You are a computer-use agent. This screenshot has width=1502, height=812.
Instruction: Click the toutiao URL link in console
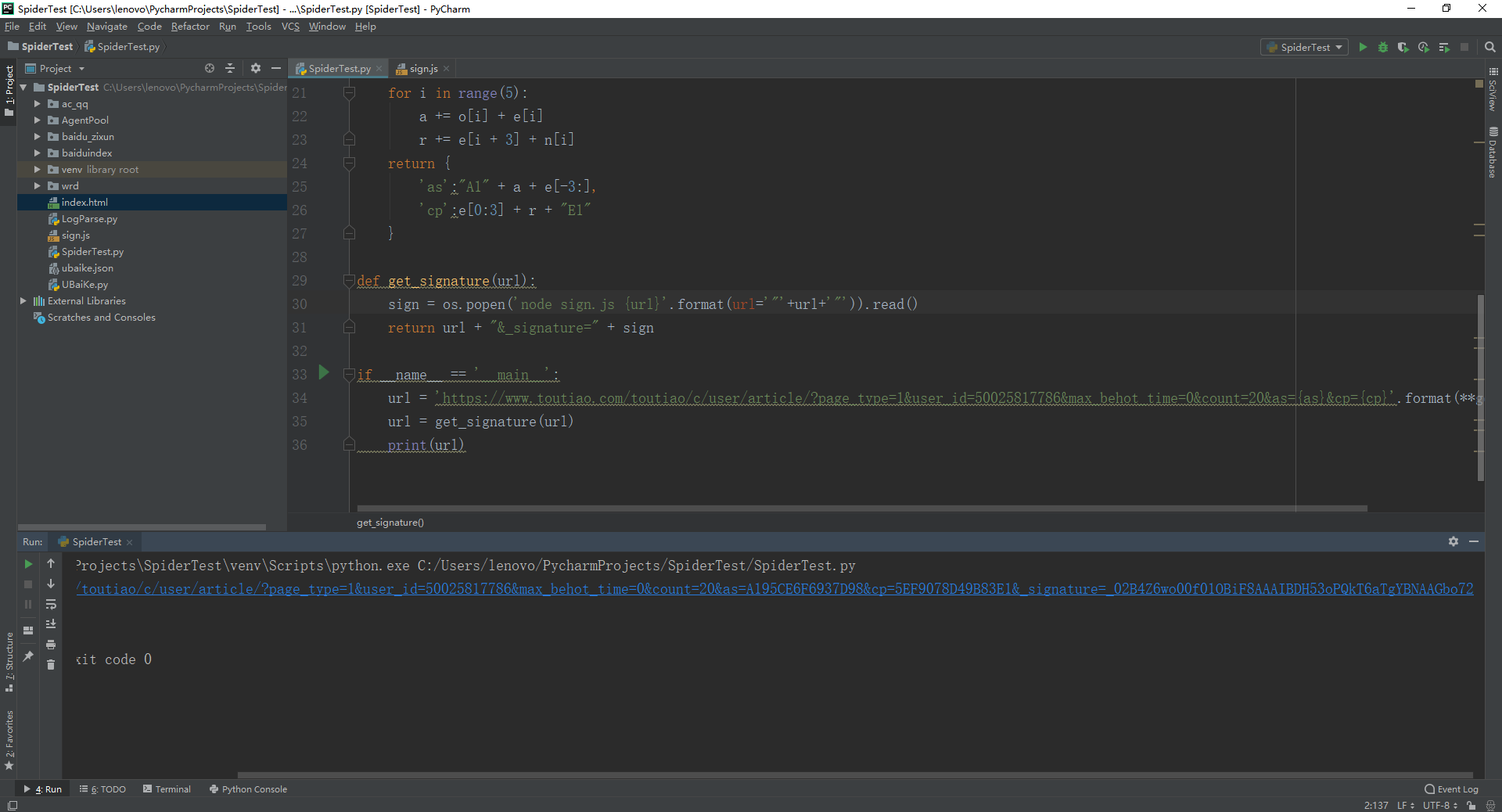click(774, 589)
